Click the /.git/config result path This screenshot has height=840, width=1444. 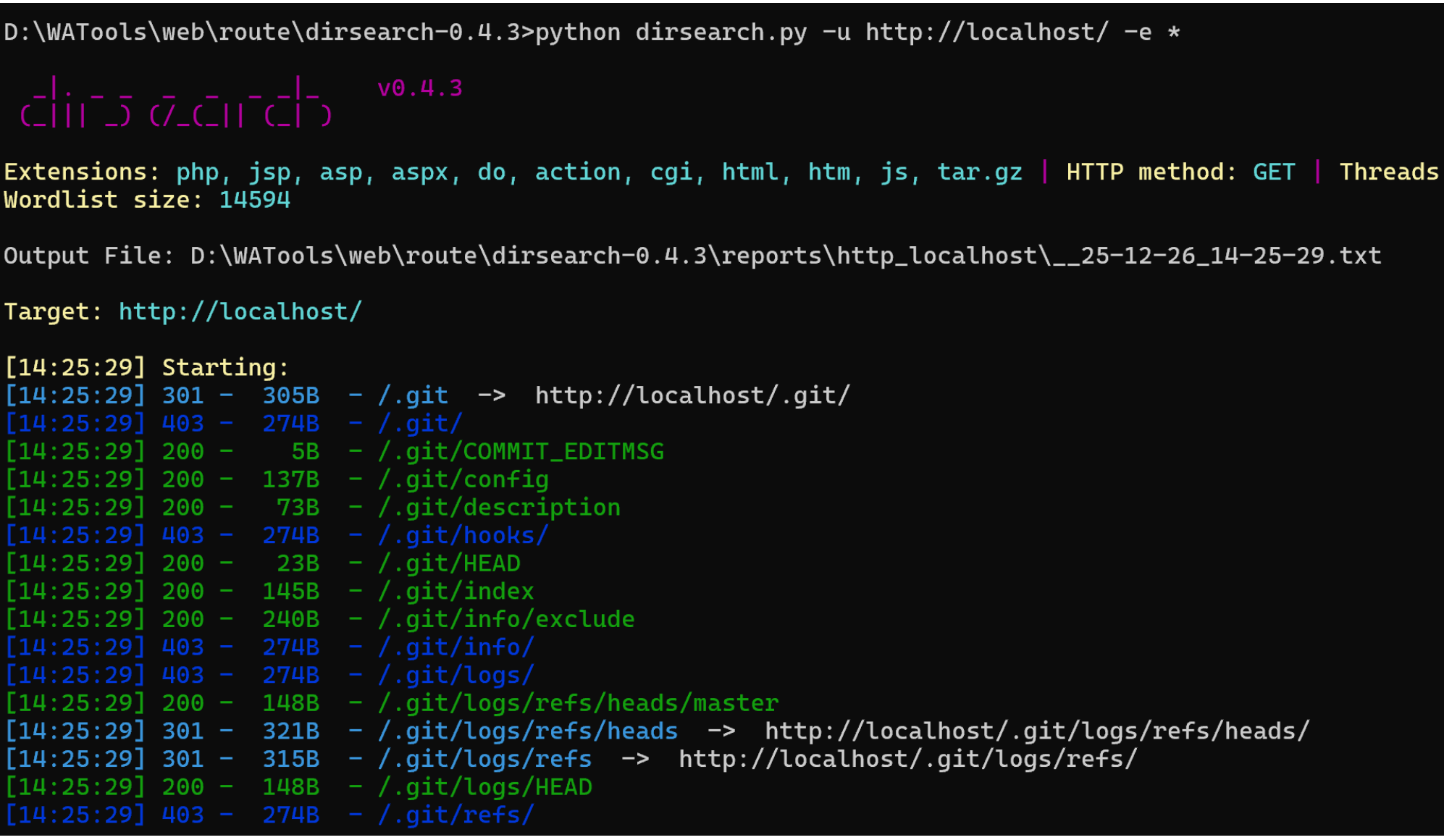coord(463,479)
